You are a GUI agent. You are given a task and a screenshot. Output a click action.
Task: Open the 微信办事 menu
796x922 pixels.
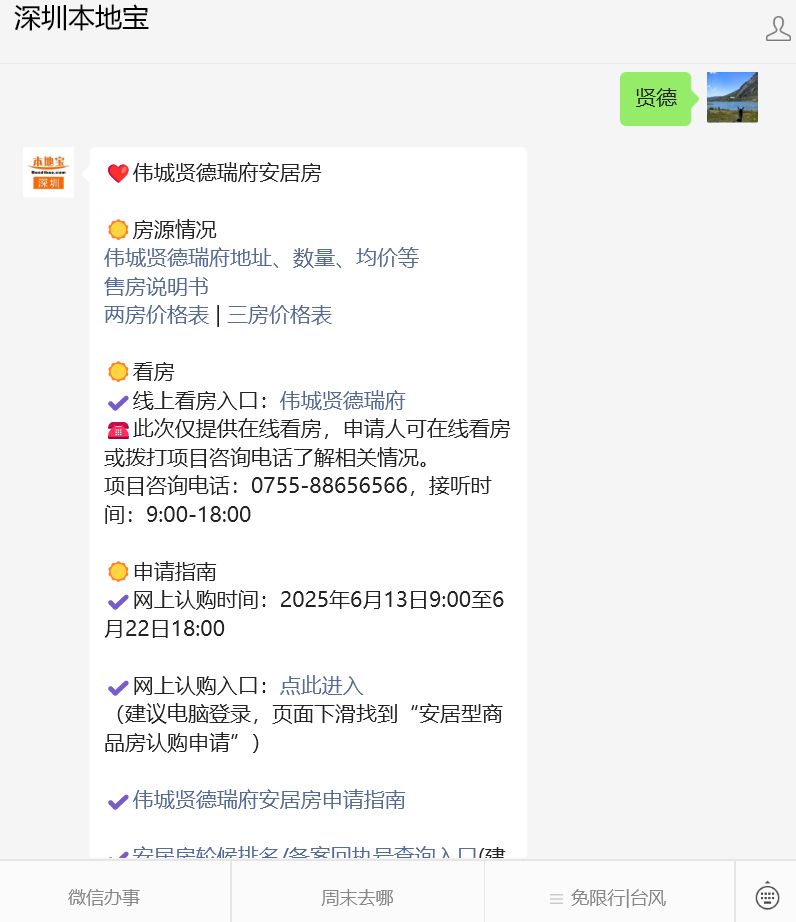click(x=104, y=897)
